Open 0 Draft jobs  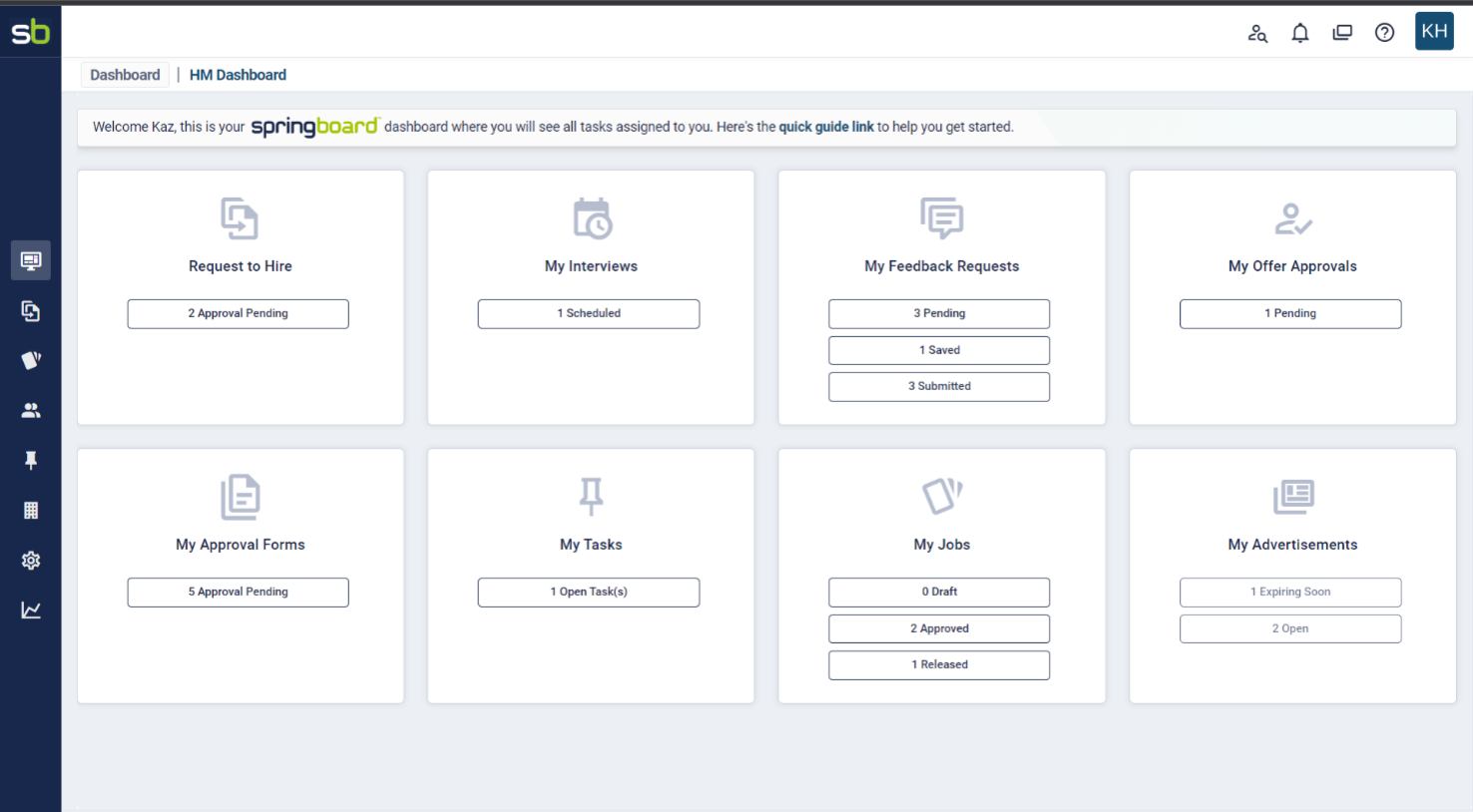click(x=939, y=592)
